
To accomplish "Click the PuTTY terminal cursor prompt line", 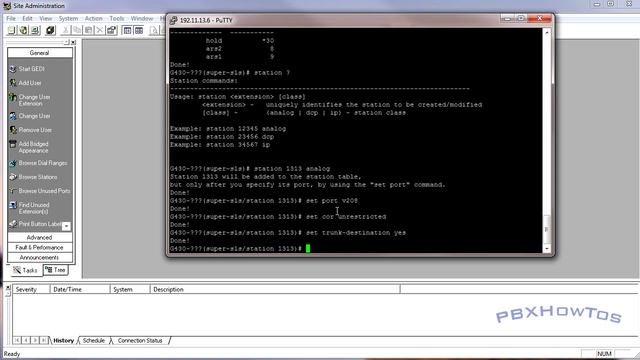I will 240,249.
